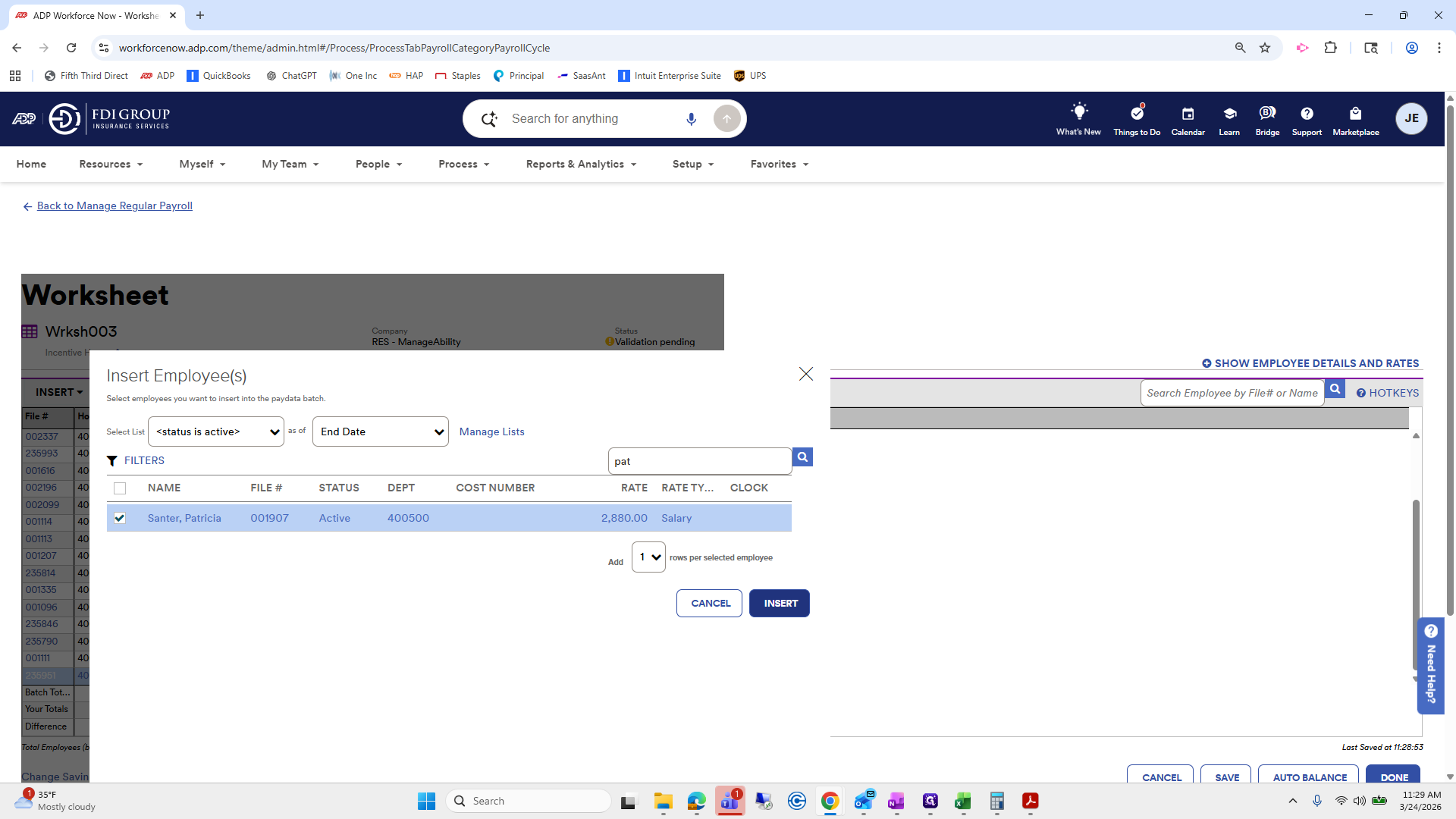The image size is (1456, 819).
Task: Open the 'status is active' Select List dropdown
Action: click(x=216, y=432)
